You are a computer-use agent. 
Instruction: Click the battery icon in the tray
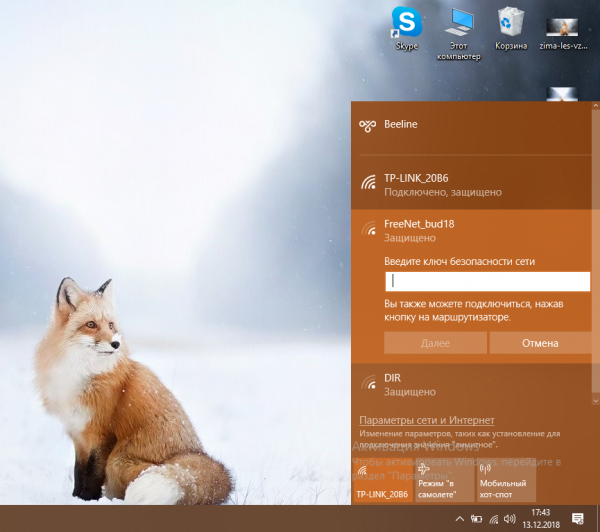pyautogui.click(x=477, y=518)
